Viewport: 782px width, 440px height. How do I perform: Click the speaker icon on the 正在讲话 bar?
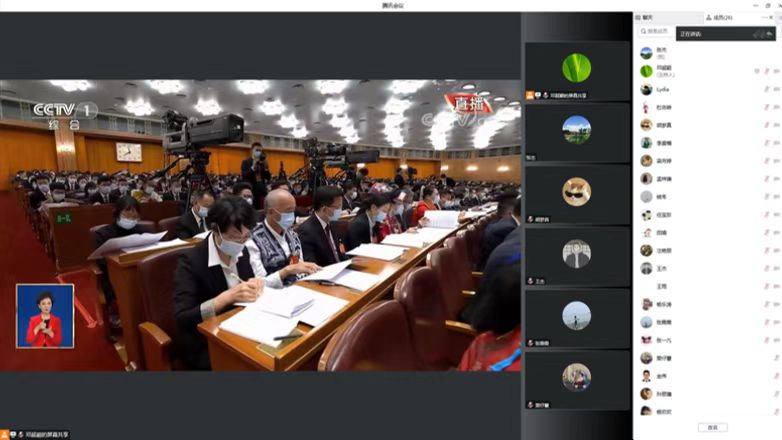click(x=758, y=34)
